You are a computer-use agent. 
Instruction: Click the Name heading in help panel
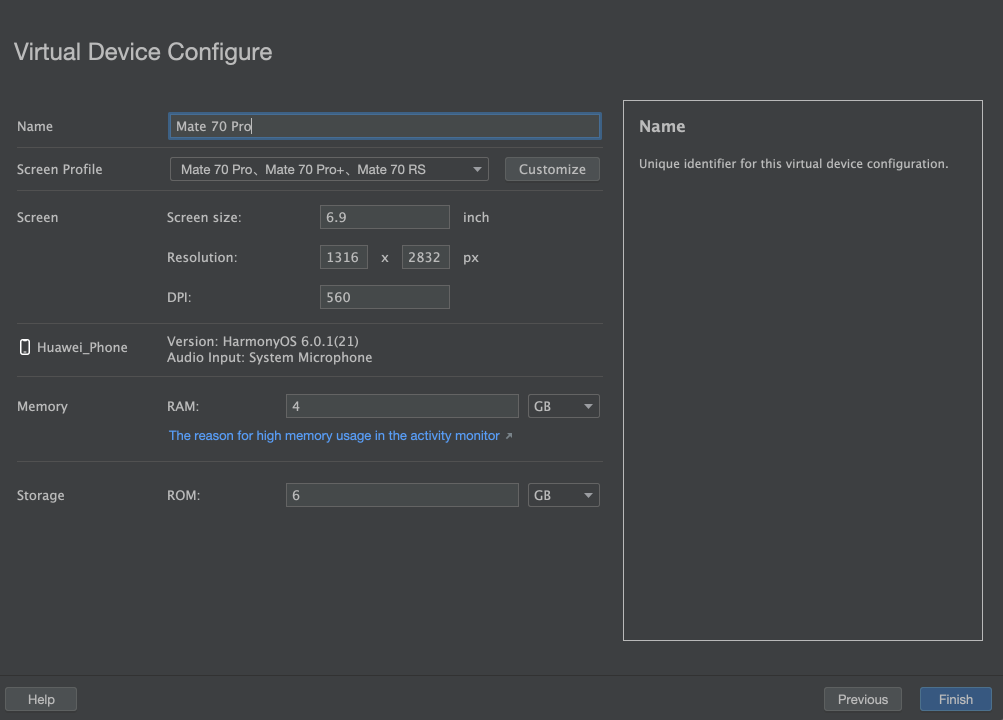click(x=662, y=127)
